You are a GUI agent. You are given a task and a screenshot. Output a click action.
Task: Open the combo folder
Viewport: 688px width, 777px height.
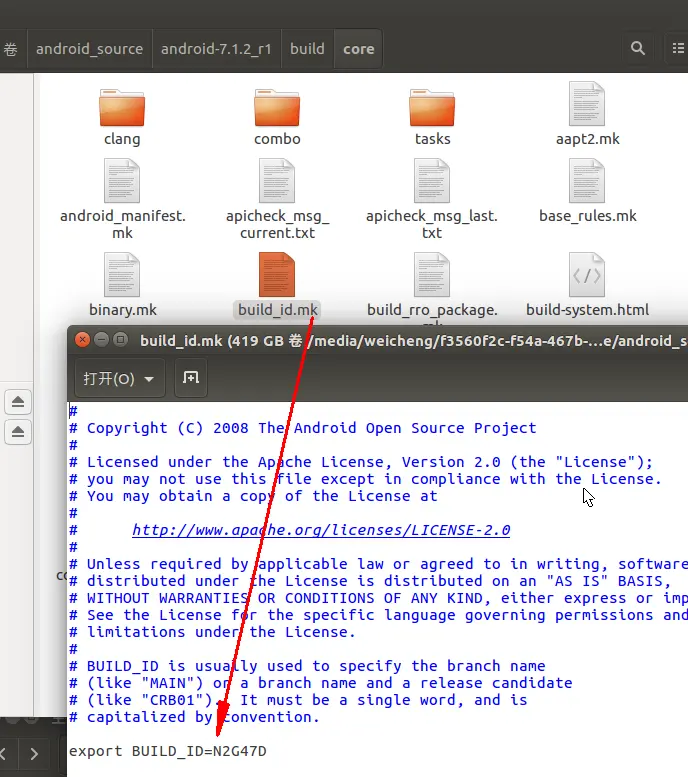coord(277,108)
